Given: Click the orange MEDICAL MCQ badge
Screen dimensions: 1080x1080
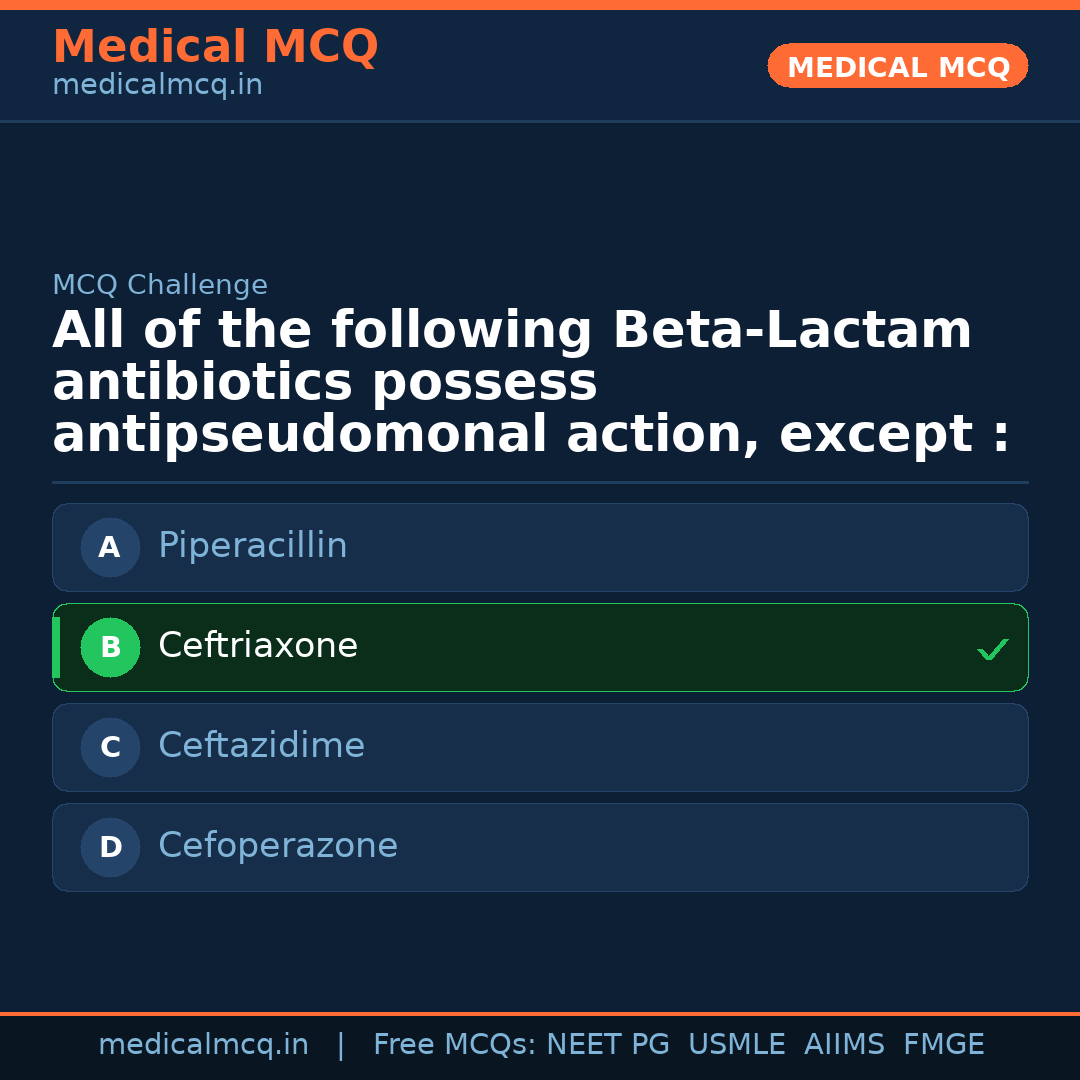Looking at the screenshot, I should pyautogui.click(x=897, y=66).
